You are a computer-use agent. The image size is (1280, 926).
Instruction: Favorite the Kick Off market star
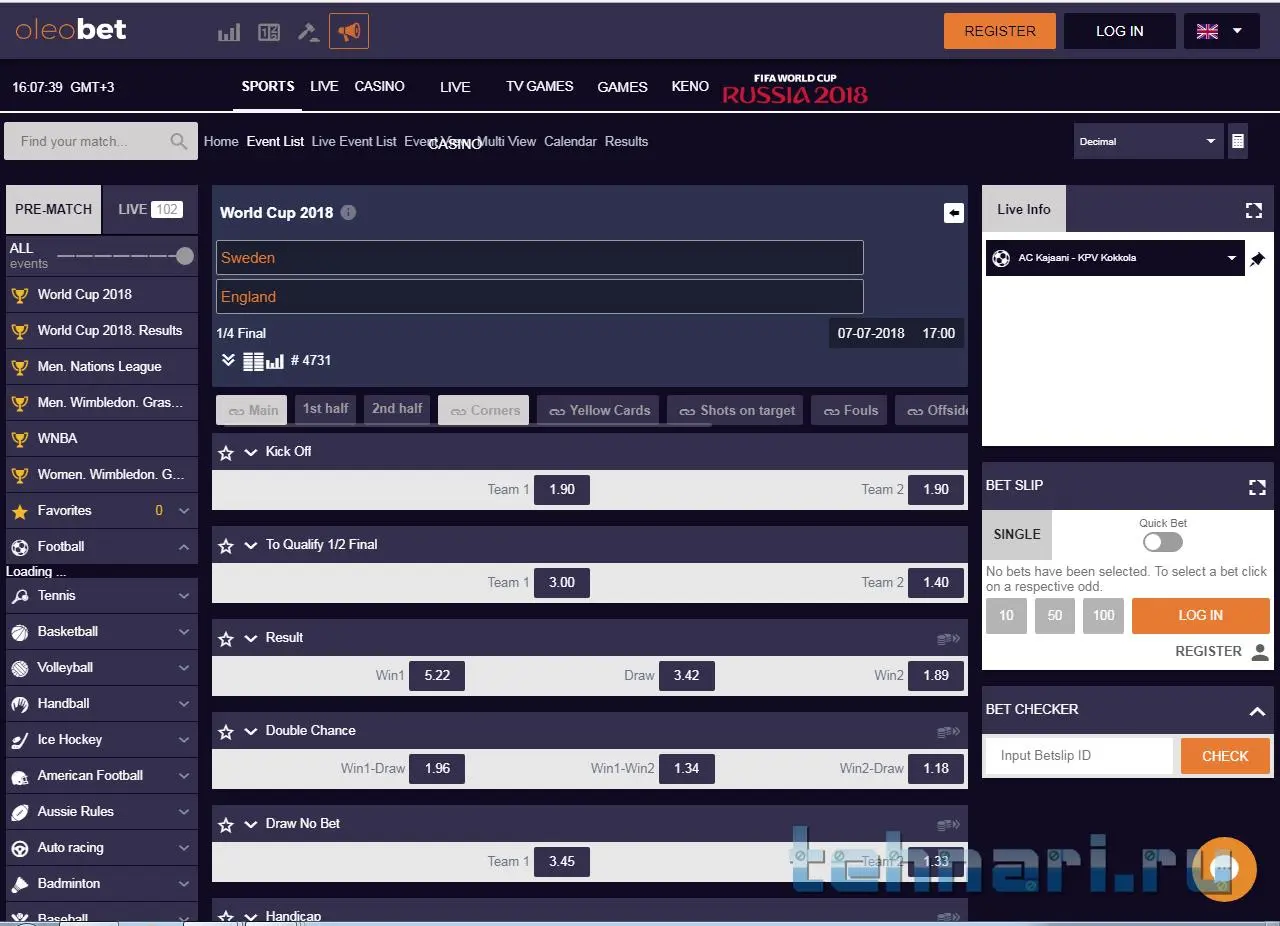226,453
